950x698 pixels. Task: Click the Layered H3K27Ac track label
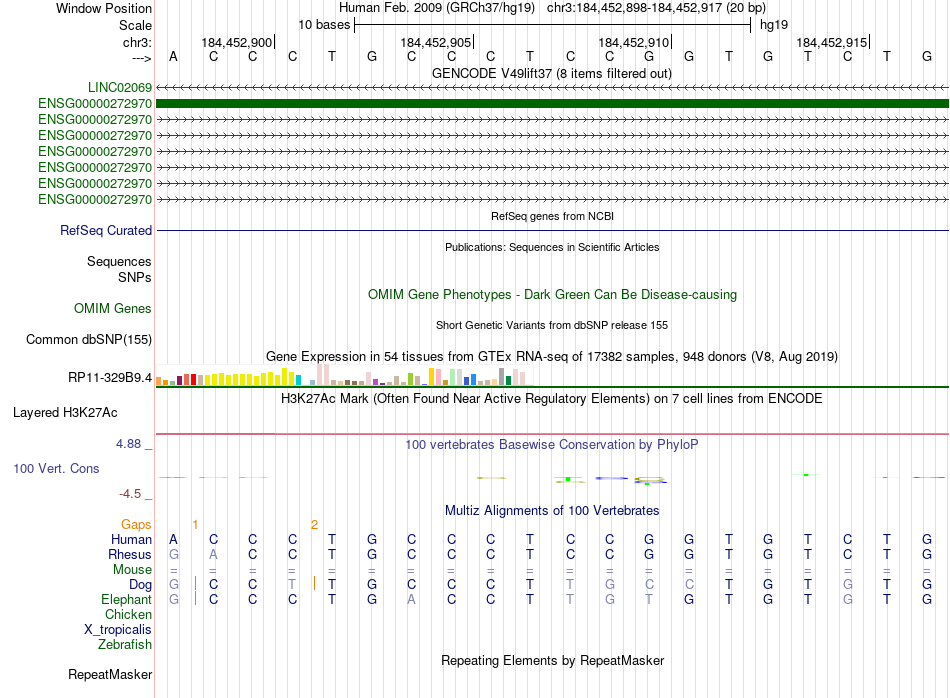(65, 413)
